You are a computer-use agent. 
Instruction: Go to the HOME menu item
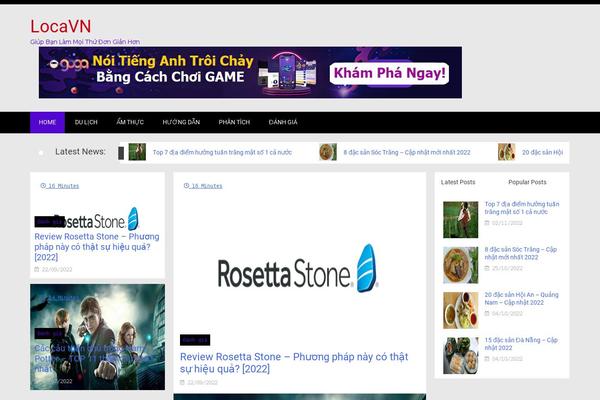coord(47,122)
